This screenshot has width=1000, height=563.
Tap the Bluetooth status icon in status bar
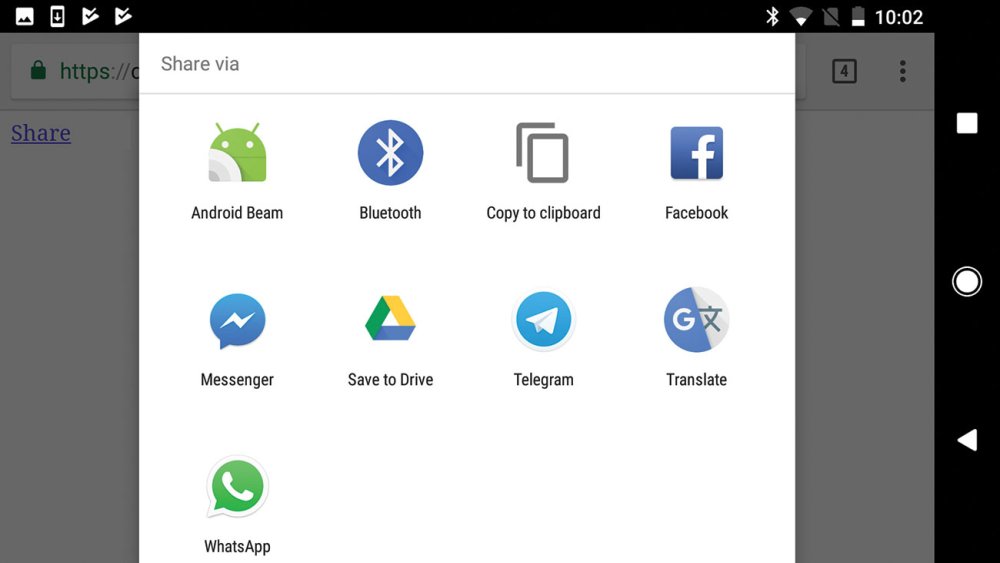(772, 17)
